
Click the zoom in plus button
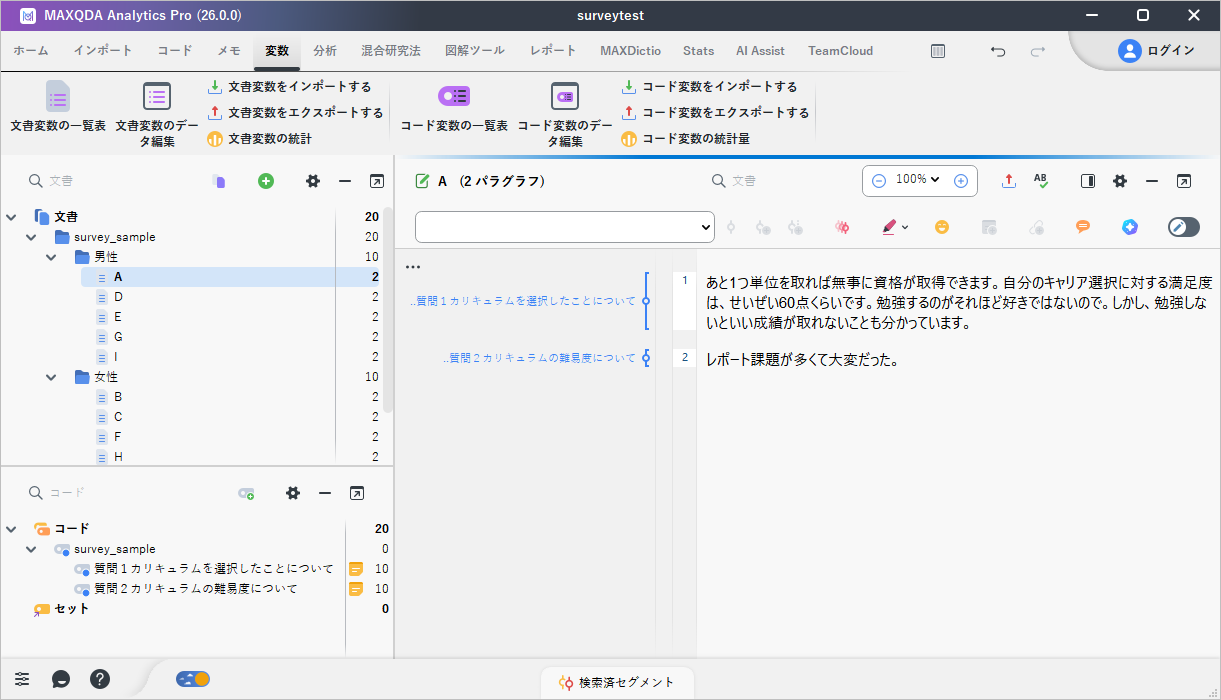[x=960, y=181]
